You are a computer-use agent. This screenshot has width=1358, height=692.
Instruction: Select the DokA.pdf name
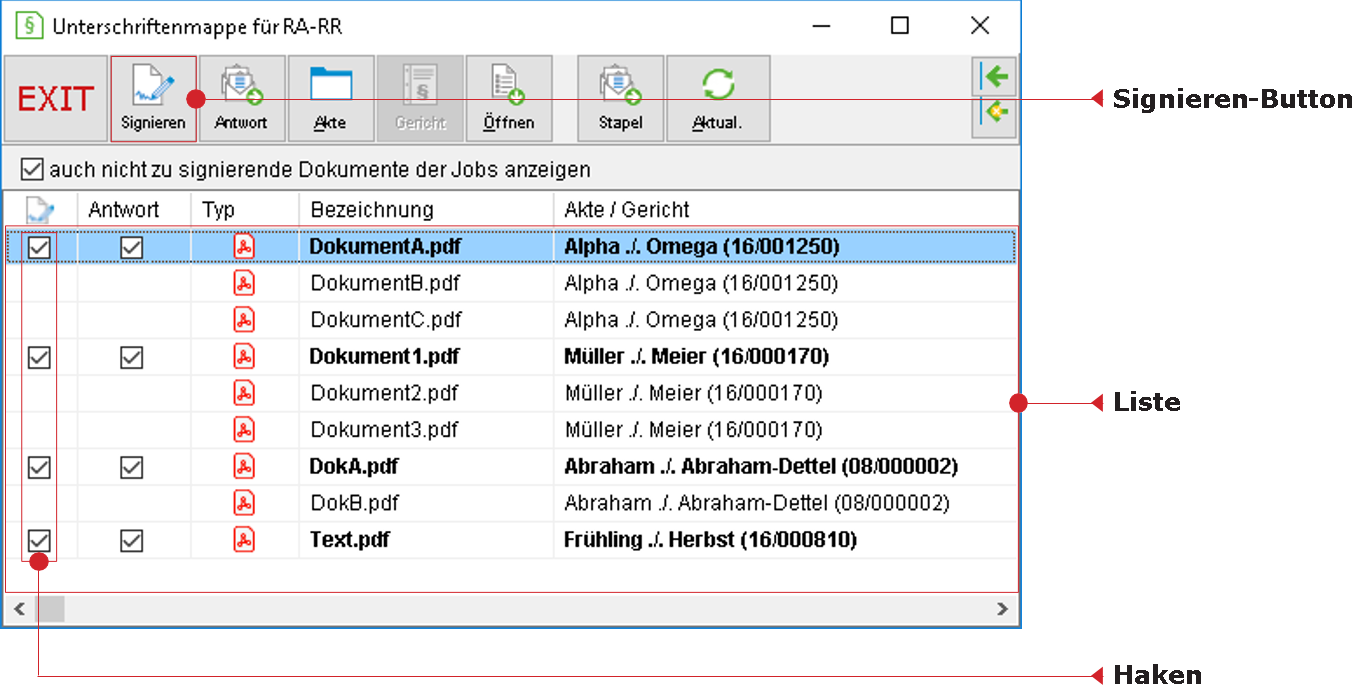click(x=354, y=466)
